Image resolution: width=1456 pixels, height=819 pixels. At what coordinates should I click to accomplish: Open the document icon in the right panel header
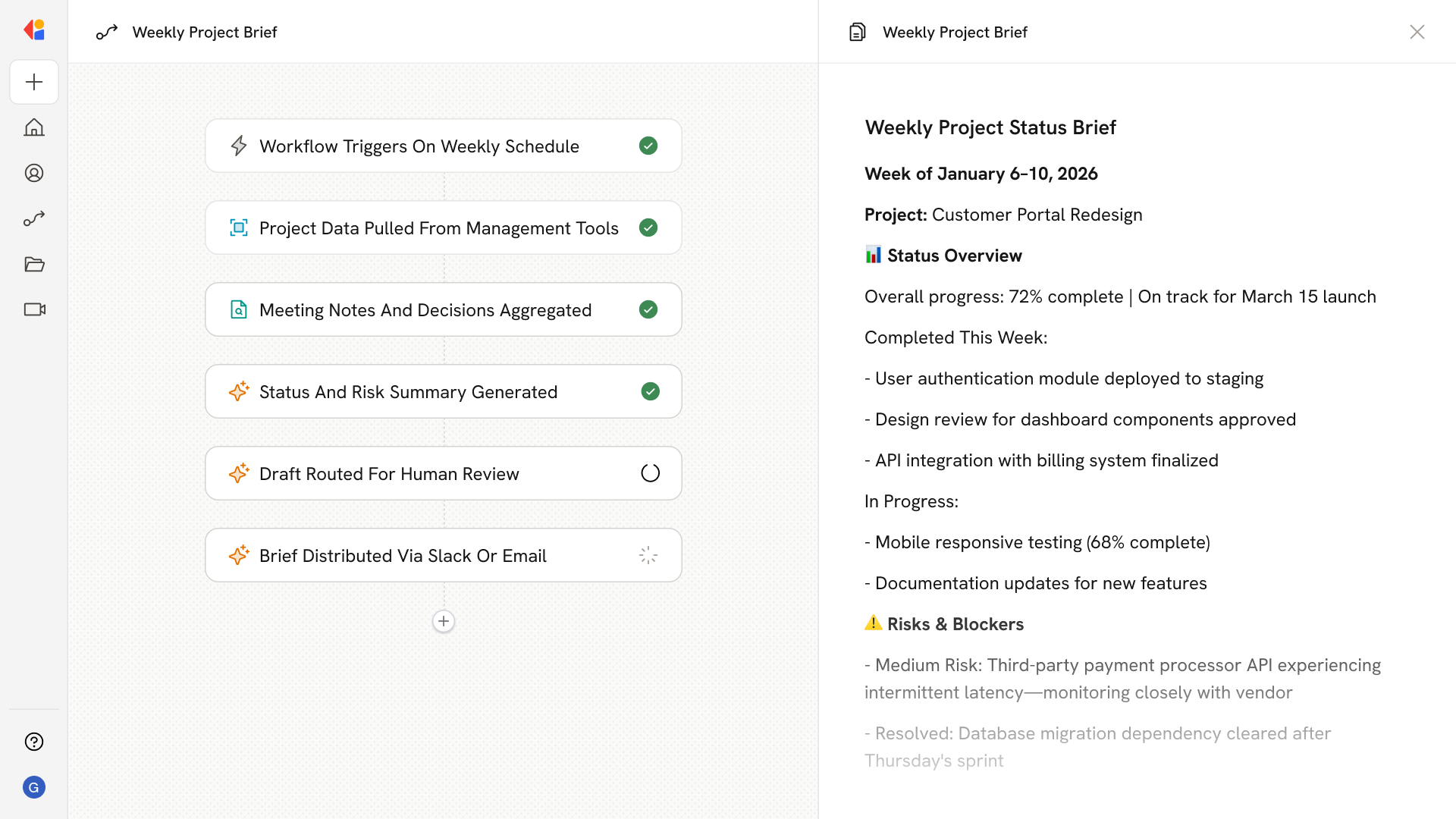point(857,32)
